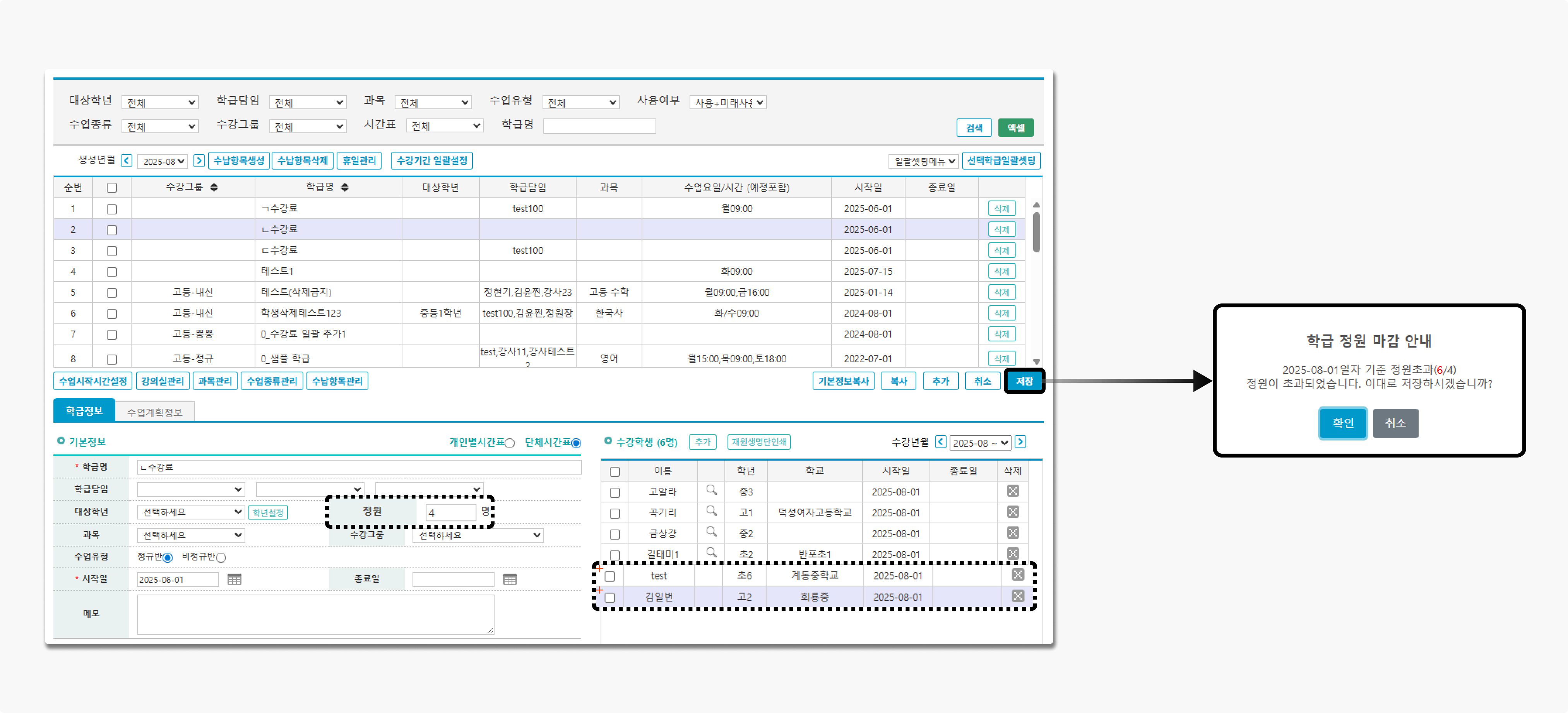Open the 시작일 calendar picker icon

click(x=235, y=580)
